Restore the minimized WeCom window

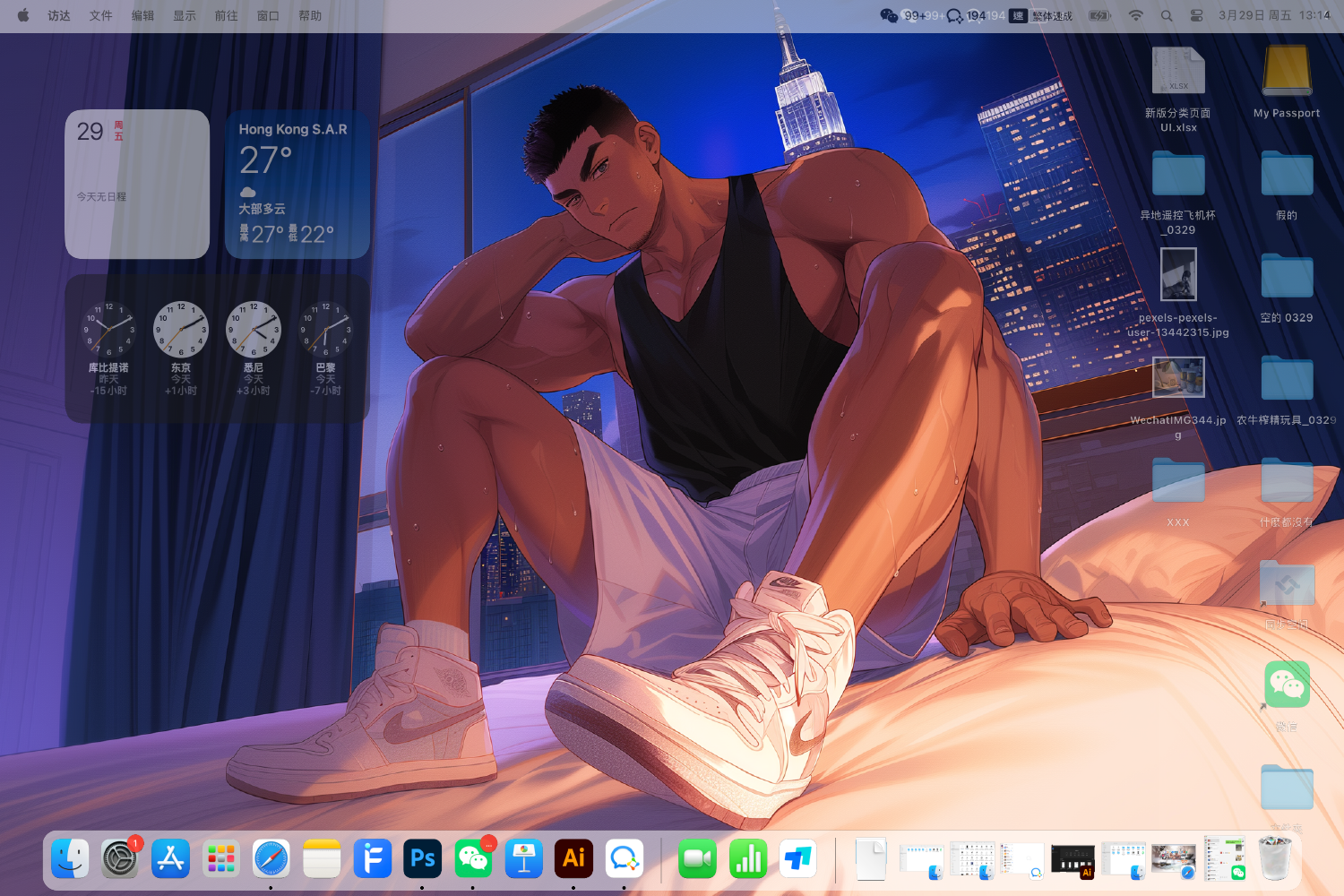1022,860
